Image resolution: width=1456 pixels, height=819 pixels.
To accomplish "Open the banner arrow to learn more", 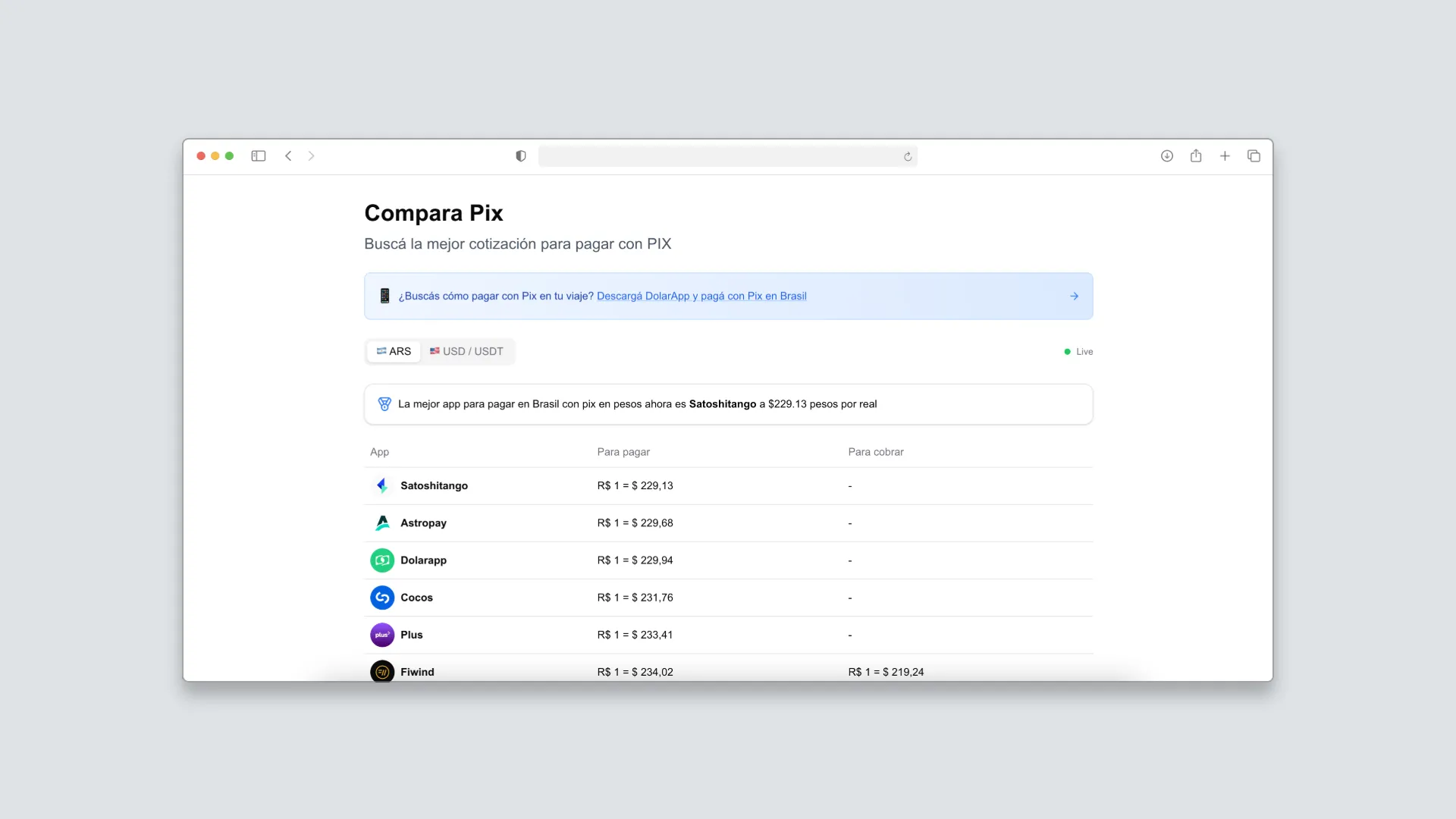I will coord(1075,296).
